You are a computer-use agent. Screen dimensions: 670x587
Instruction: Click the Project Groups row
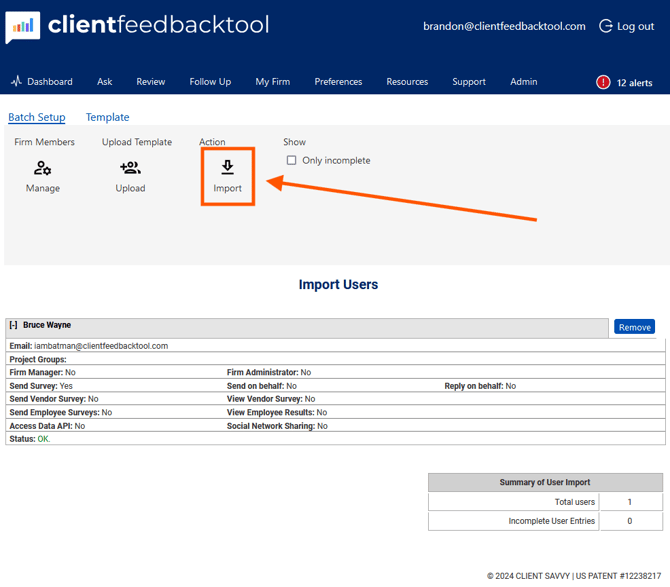click(x=335, y=359)
